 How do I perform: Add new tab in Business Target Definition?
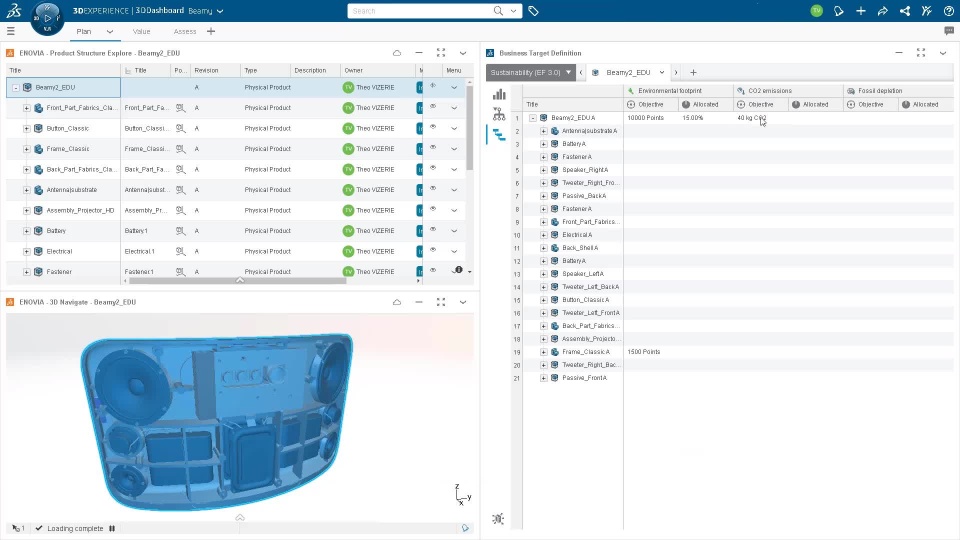[x=693, y=72]
